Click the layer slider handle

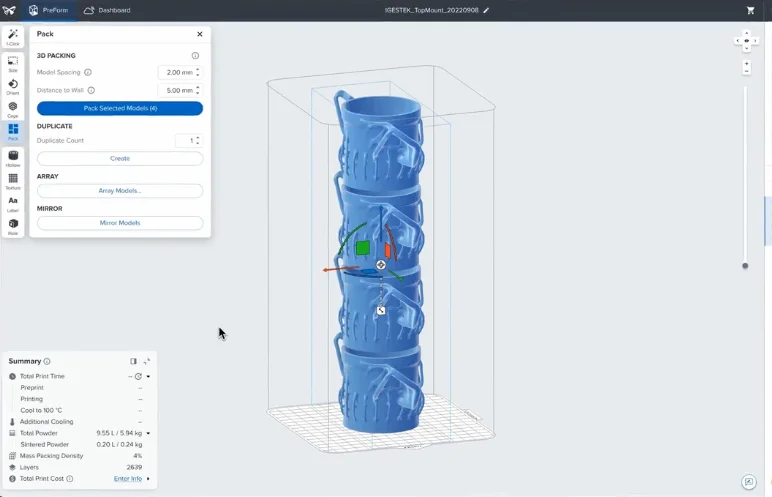(745, 266)
